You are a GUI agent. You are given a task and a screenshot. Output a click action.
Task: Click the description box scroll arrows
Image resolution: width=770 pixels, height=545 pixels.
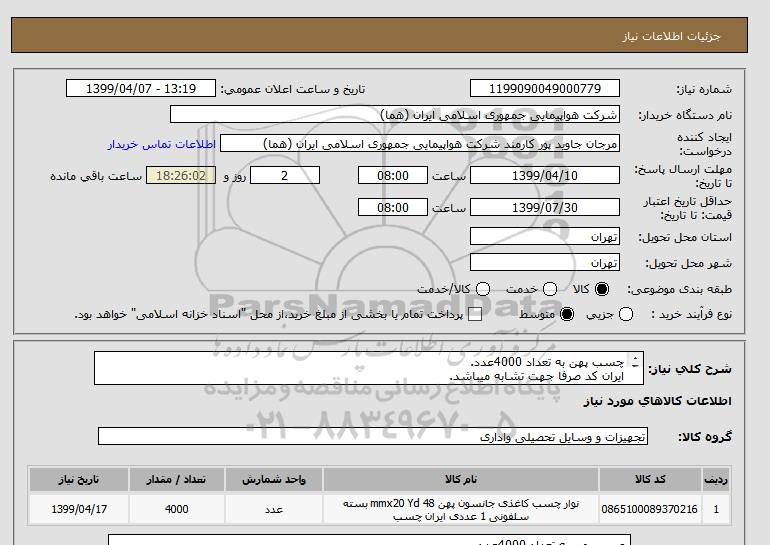coord(635,362)
